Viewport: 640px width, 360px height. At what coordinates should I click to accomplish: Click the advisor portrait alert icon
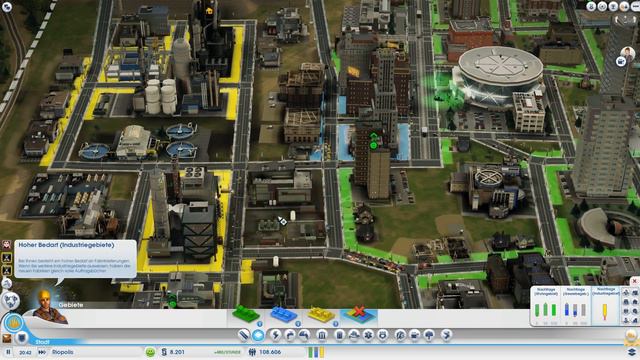pyautogui.click(x=7, y=245)
